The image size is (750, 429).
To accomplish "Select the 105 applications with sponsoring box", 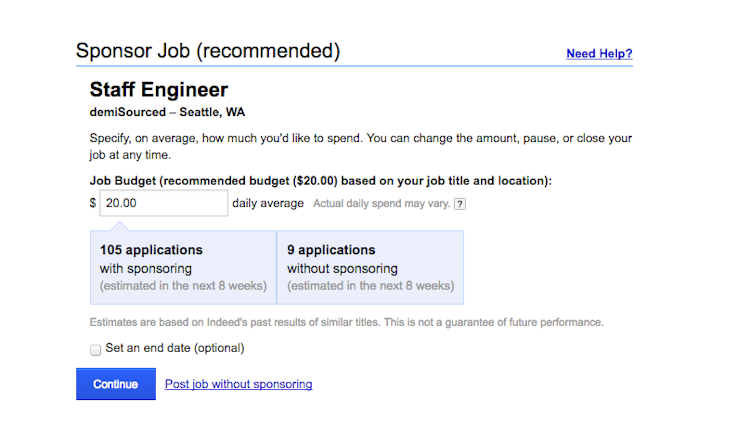I will click(x=183, y=267).
